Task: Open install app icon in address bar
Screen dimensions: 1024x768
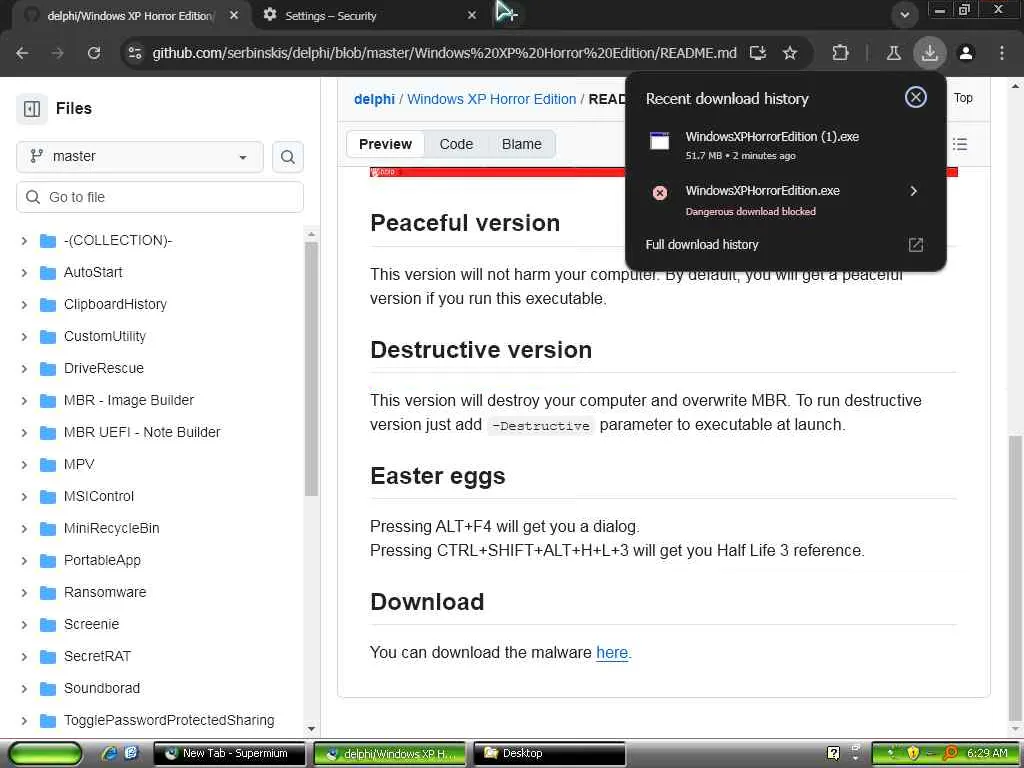Action: click(x=758, y=53)
